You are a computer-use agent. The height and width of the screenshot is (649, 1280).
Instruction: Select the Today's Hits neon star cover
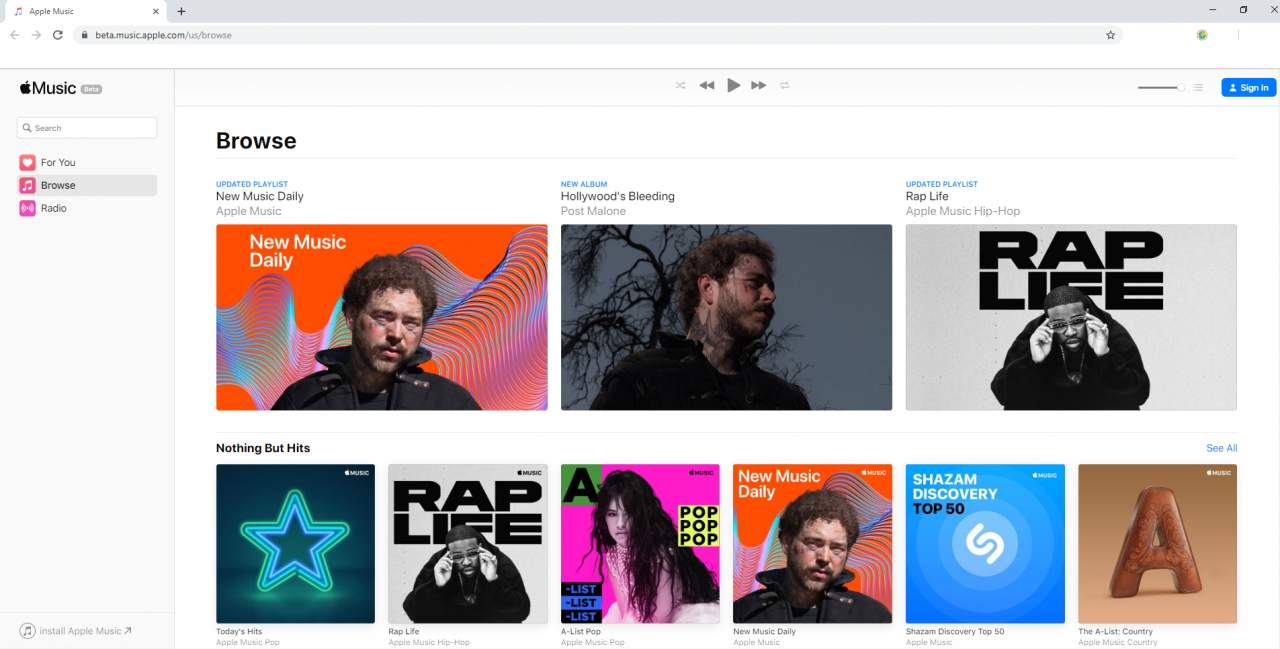tap(295, 543)
